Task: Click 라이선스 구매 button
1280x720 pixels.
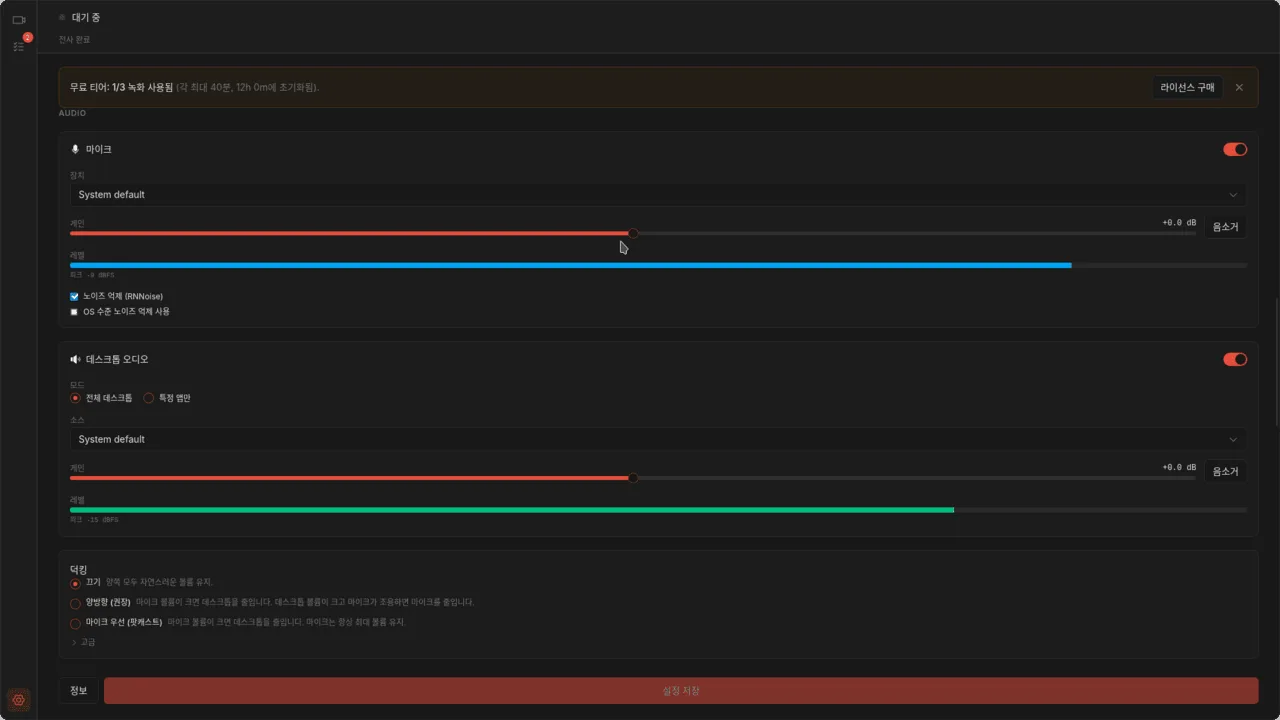Action: point(1187,87)
